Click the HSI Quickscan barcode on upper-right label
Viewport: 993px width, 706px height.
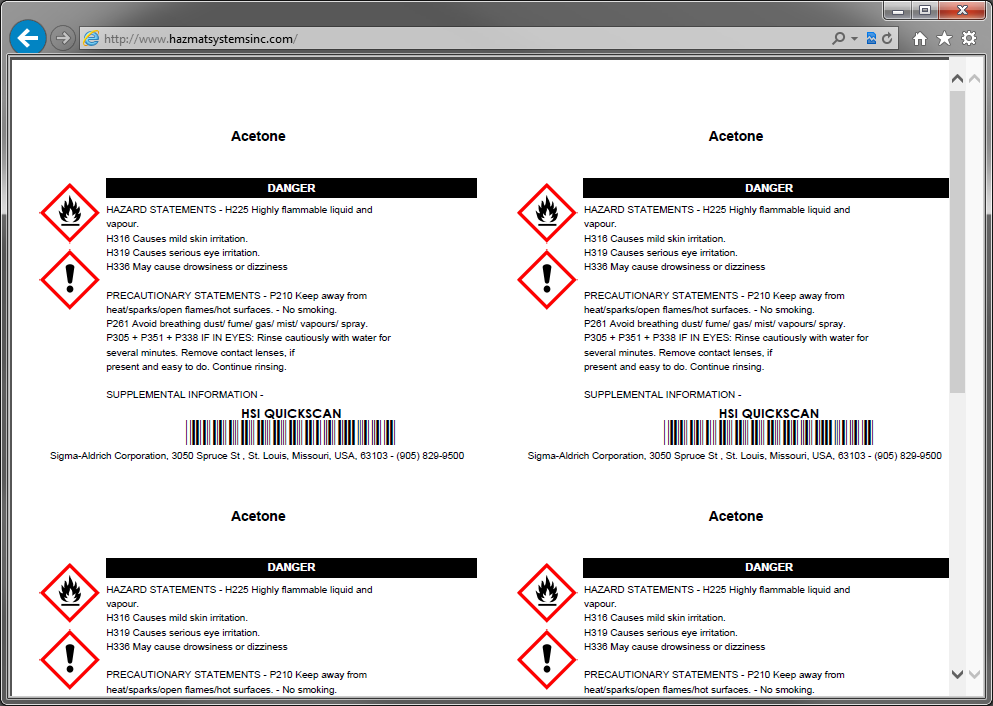click(x=768, y=432)
